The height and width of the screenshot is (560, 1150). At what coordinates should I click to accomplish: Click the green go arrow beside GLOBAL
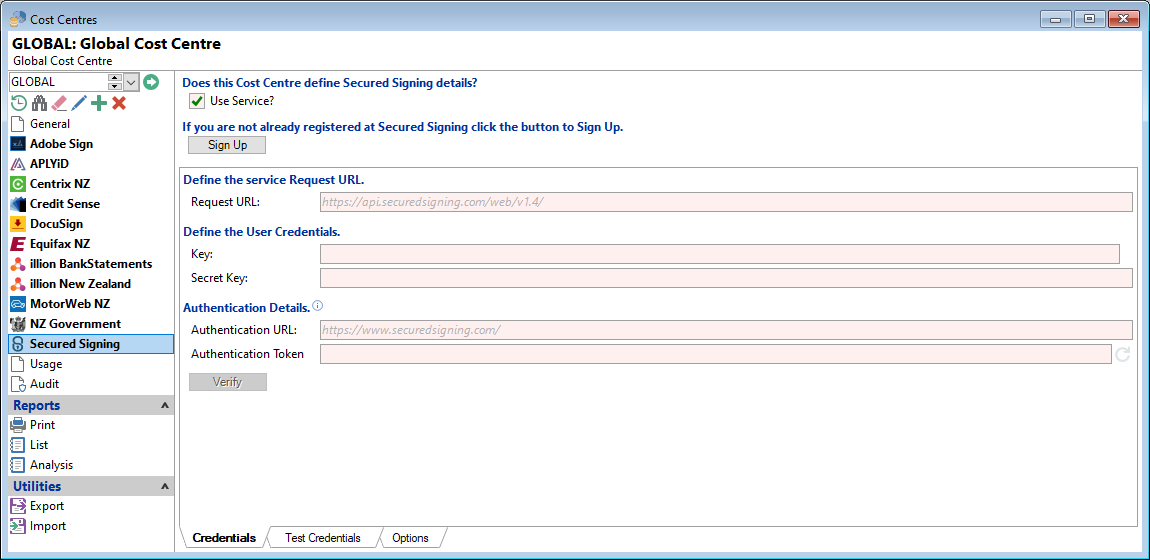click(151, 82)
